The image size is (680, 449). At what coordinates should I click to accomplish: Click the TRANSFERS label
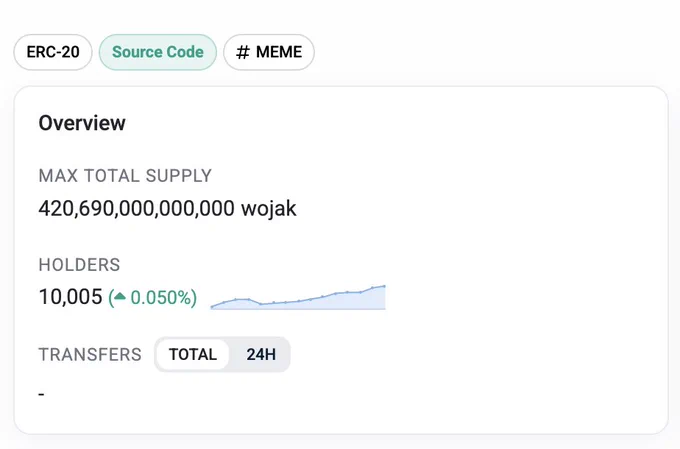tap(90, 354)
